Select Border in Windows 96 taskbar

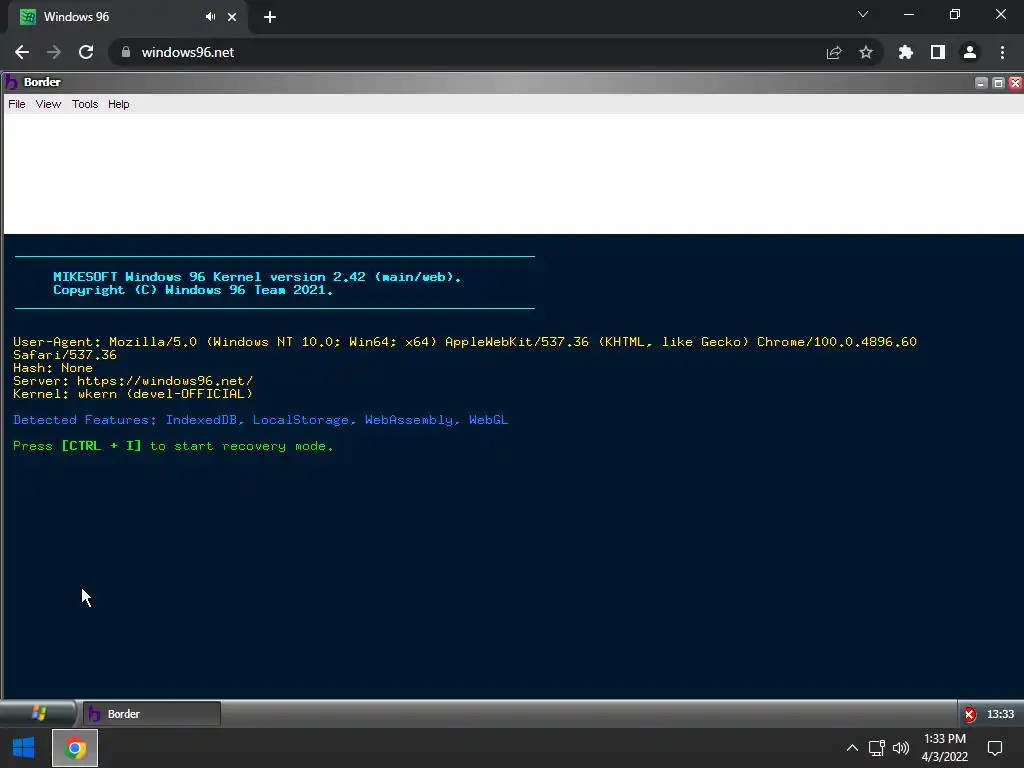coord(152,714)
